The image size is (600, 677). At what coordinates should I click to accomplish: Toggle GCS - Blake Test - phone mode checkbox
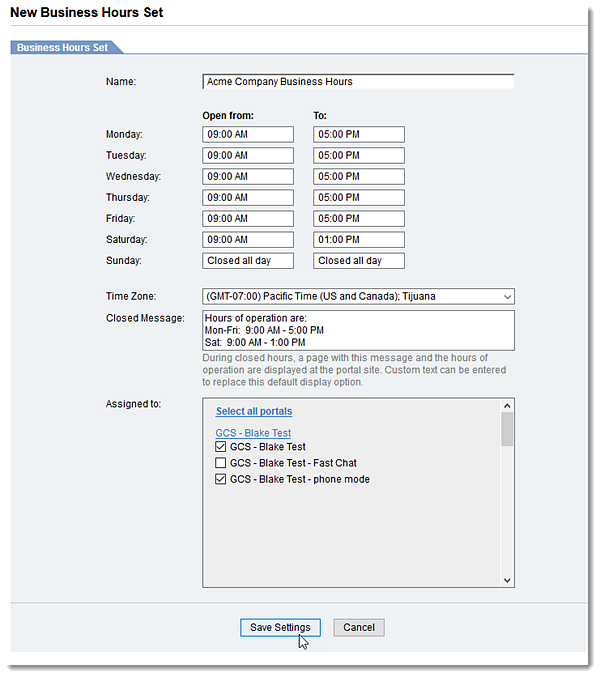(220, 479)
